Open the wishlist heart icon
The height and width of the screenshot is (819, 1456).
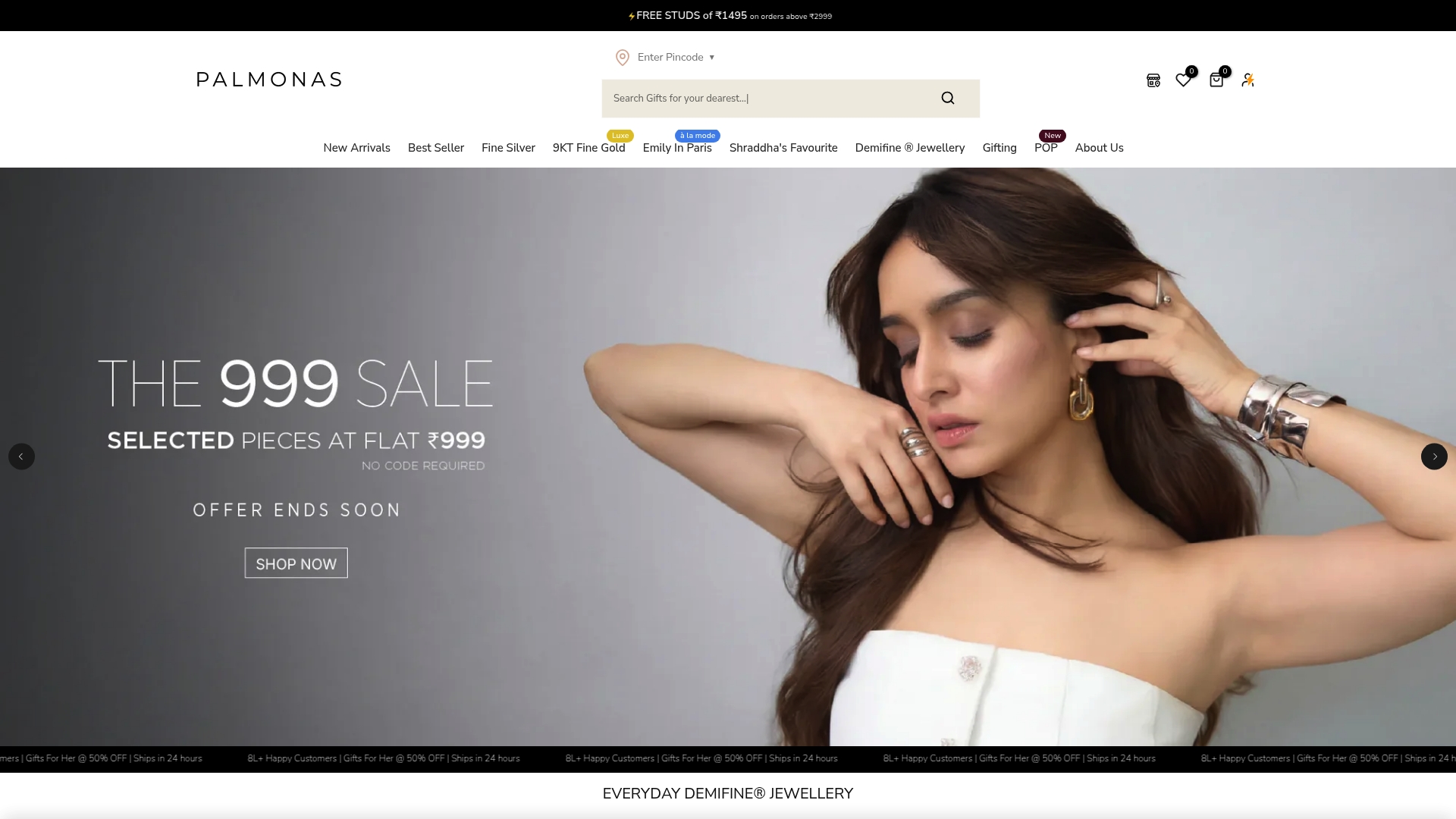1183,80
